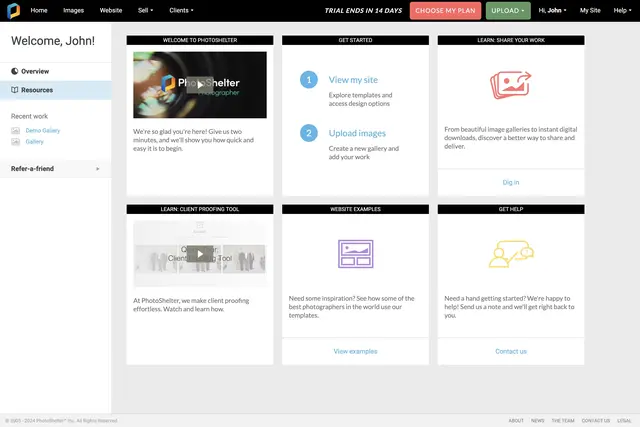This screenshot has height=427, width=640.
Task: Click the View my site link
Action: (x=353, y=80)
